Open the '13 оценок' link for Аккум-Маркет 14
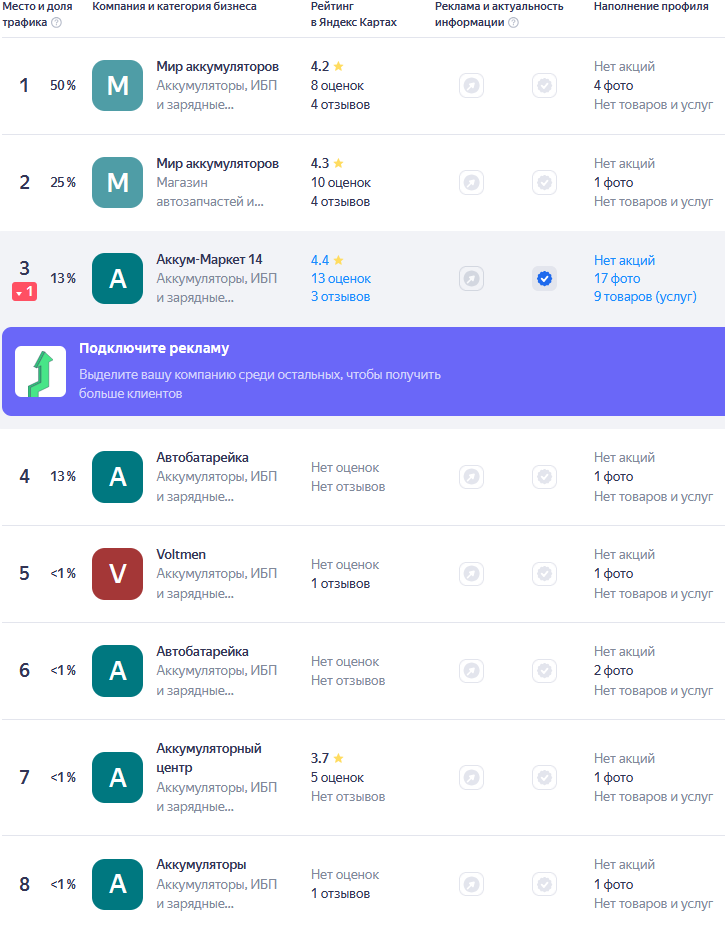The width and height of the screenshot is (725, 930). click(340, 279)
